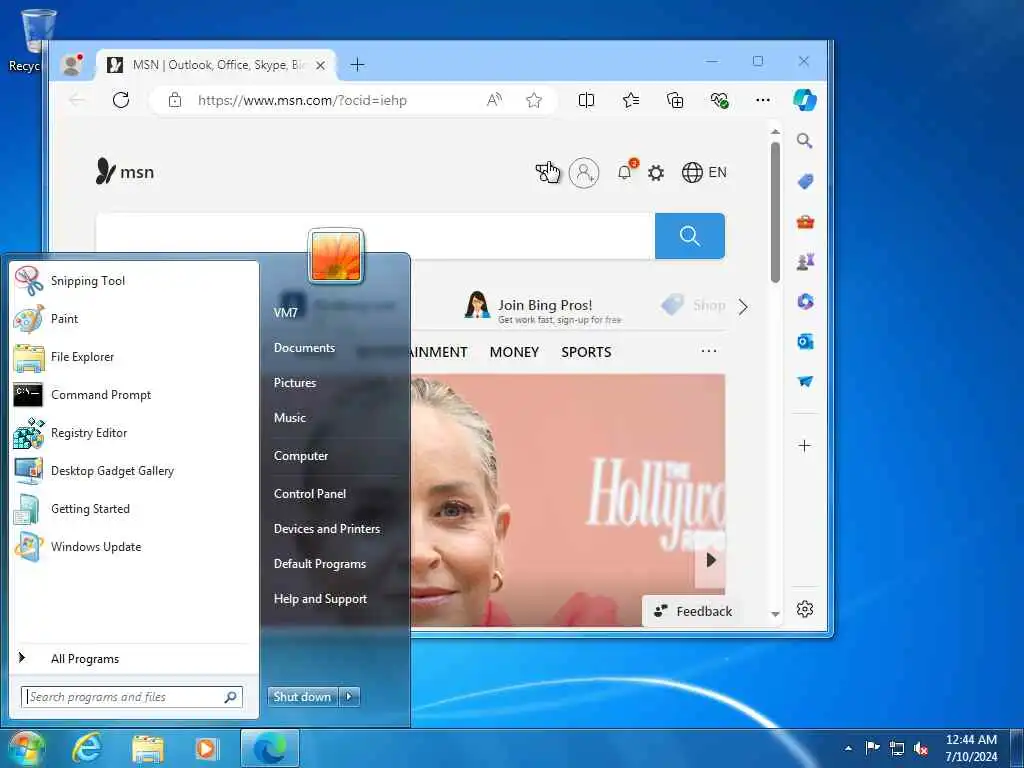Open the Feedback button

click(x=694, y=611)
